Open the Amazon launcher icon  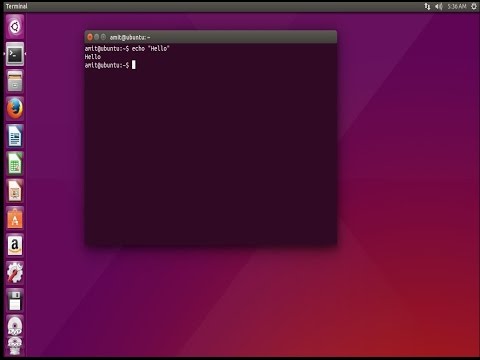(x=15, y=245)
